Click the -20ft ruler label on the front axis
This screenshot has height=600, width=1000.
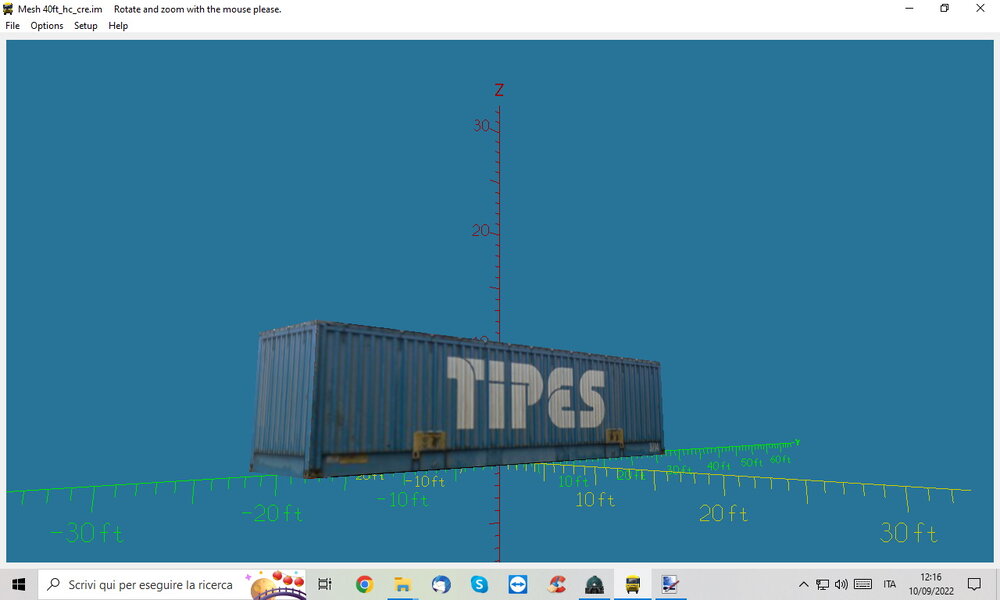click(x=272, y=513)
